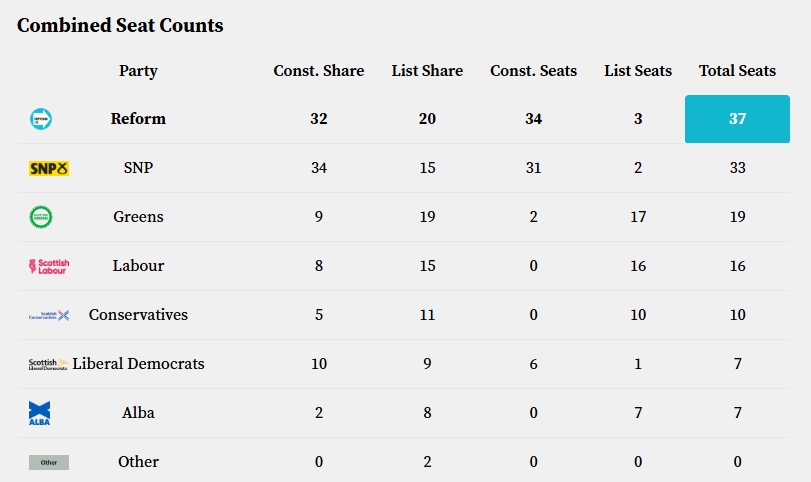Click the Liberal Democrats party name
This screenshot has height=482, width=811.
pos(138,364)
